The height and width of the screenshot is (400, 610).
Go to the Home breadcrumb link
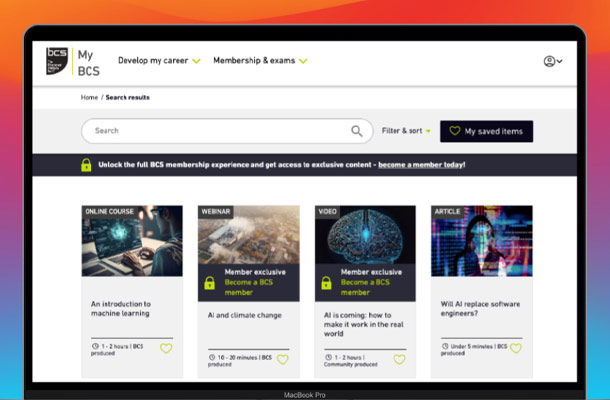[x=90, y=98]
